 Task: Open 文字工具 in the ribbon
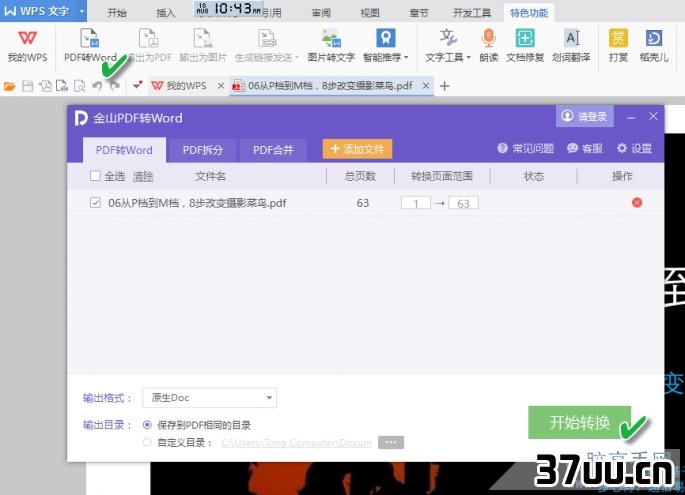coord(448,45)
